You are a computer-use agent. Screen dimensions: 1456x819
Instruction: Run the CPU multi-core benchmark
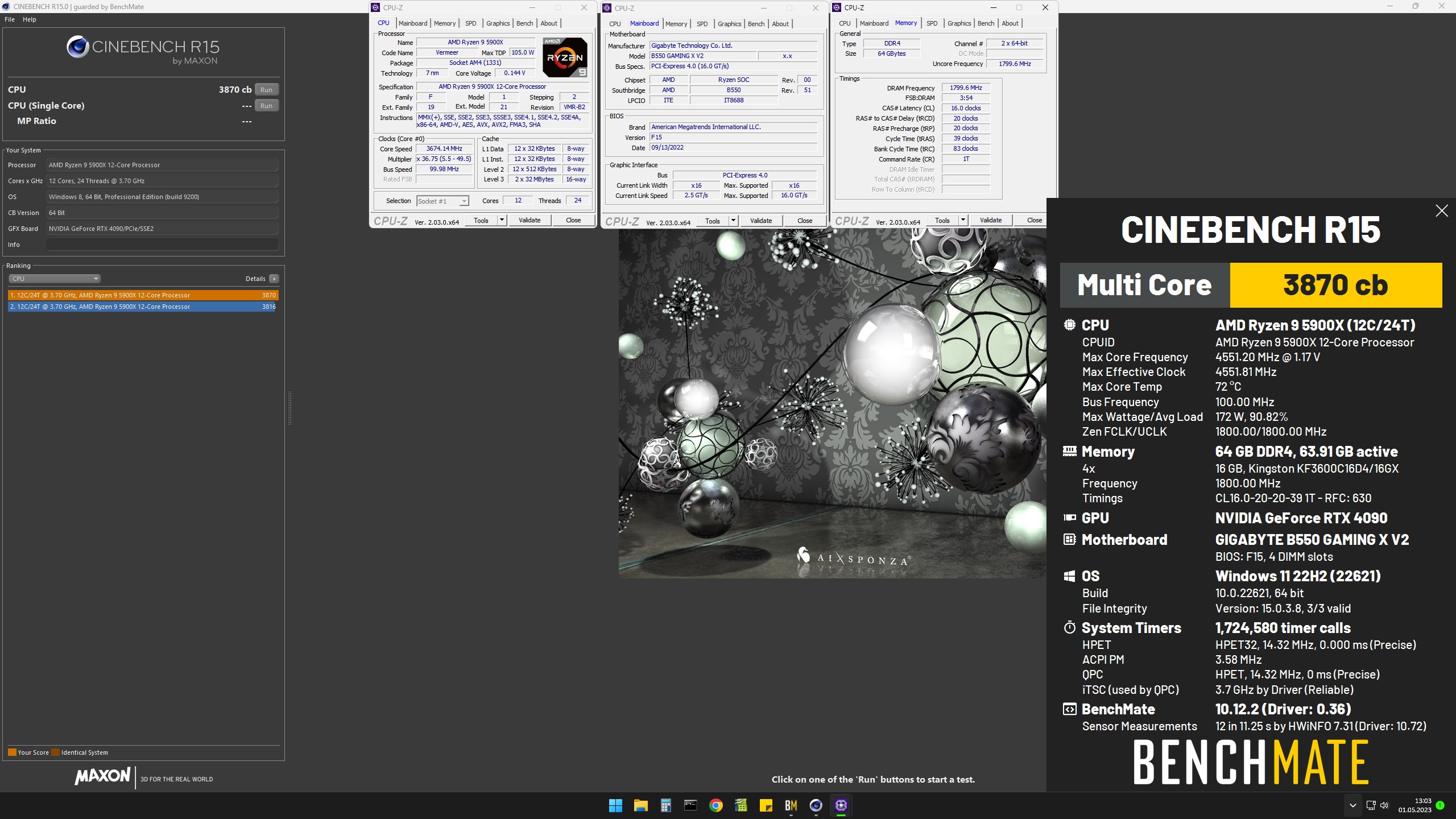coord(266,90)
